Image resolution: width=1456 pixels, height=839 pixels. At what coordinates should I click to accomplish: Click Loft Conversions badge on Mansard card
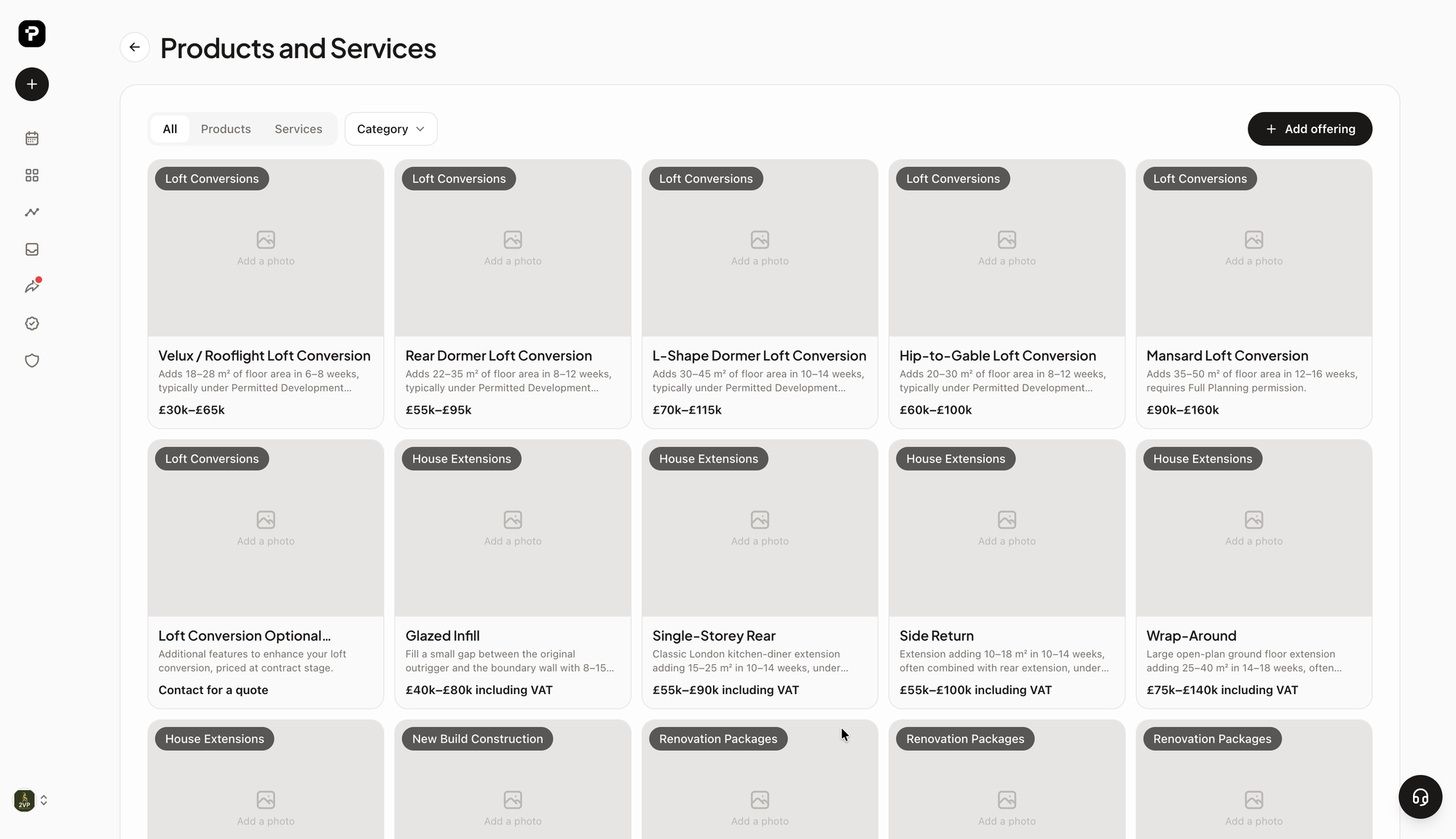tap(1200, 178)
